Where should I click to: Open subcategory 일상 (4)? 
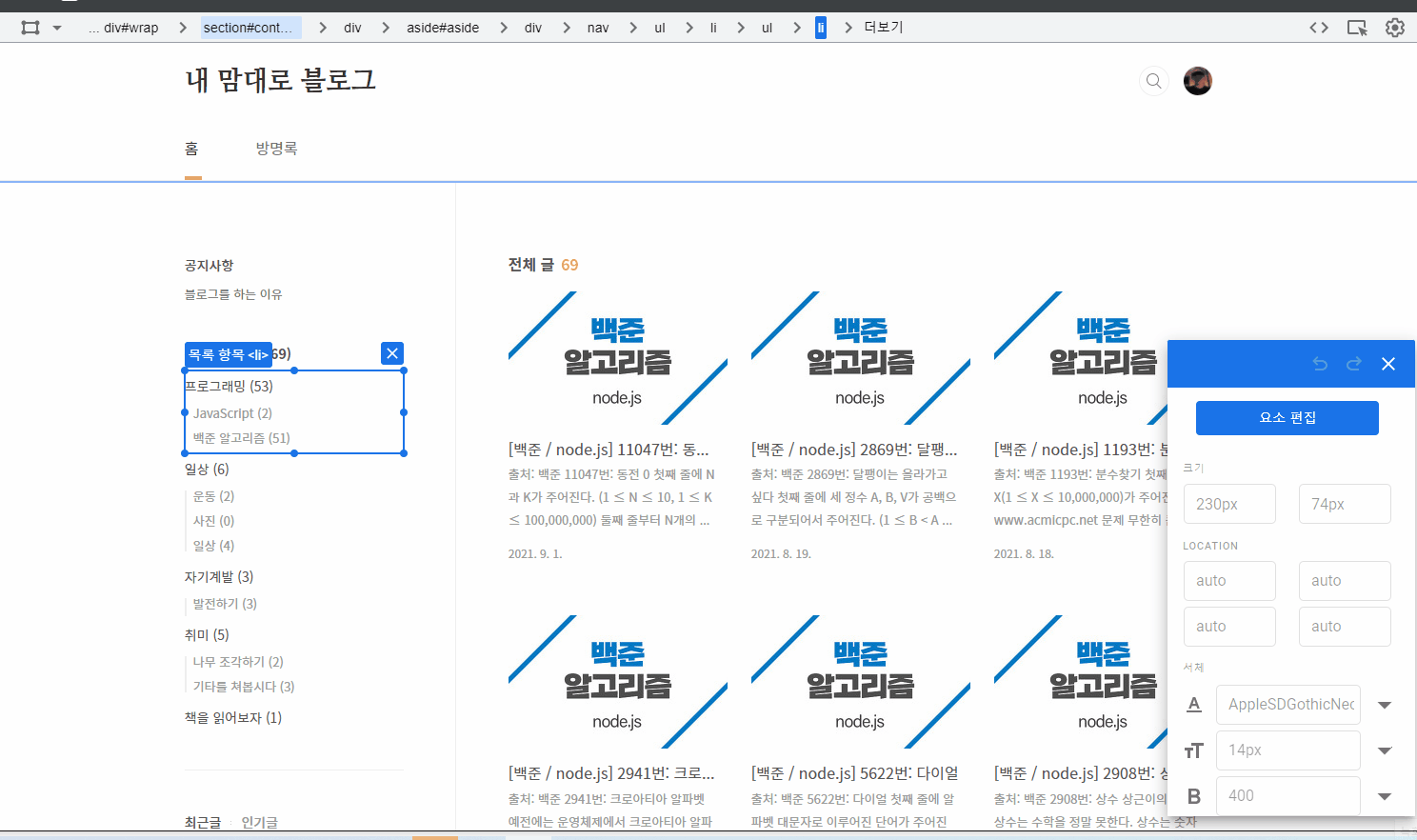click(x=213, y=546)
